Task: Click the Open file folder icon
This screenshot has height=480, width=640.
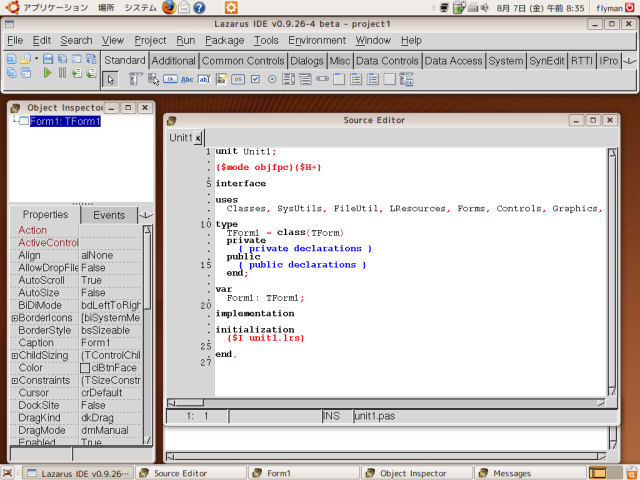Action: [25, 59]
